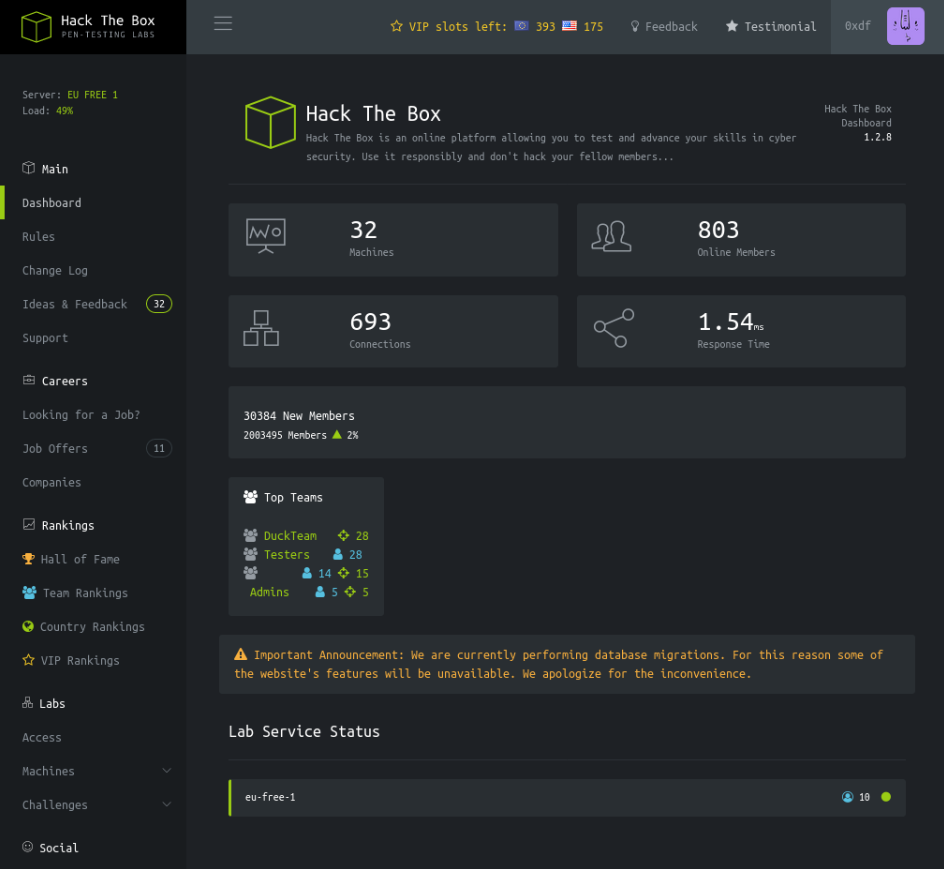This screenshot has height=869, width=944.
Task: Click the Testimonial link in header
Action: coord(780,26)
